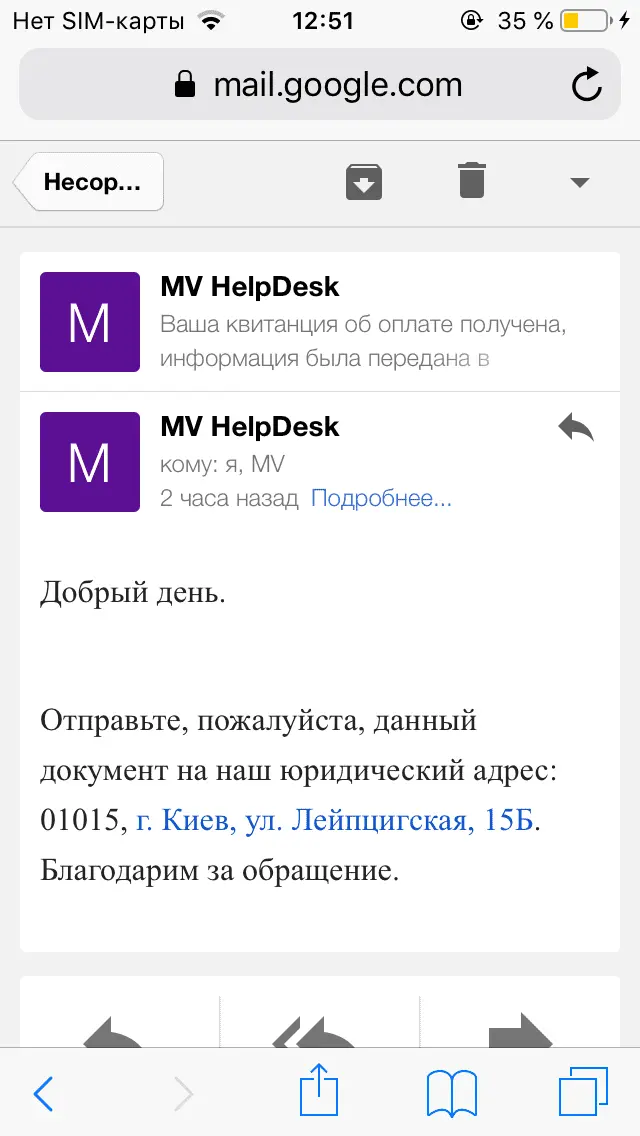Delete this email with trash icon
This screenshot has height=1136, width=640.
472,180
